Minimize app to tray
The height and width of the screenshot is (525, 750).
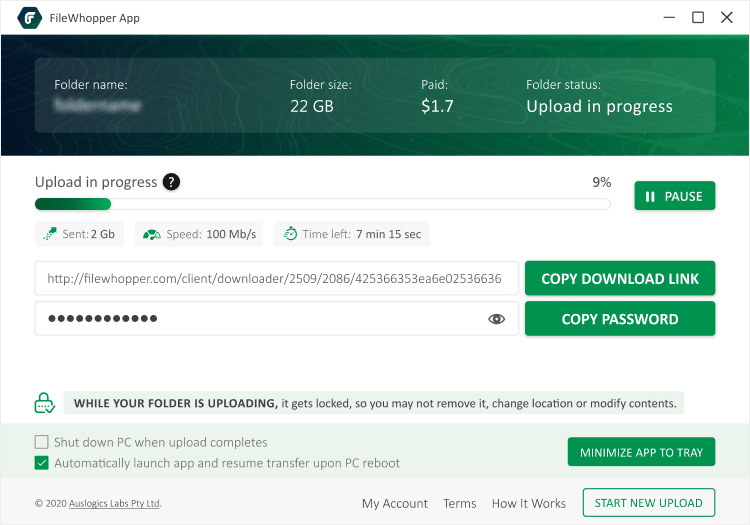tap(641, 452)
